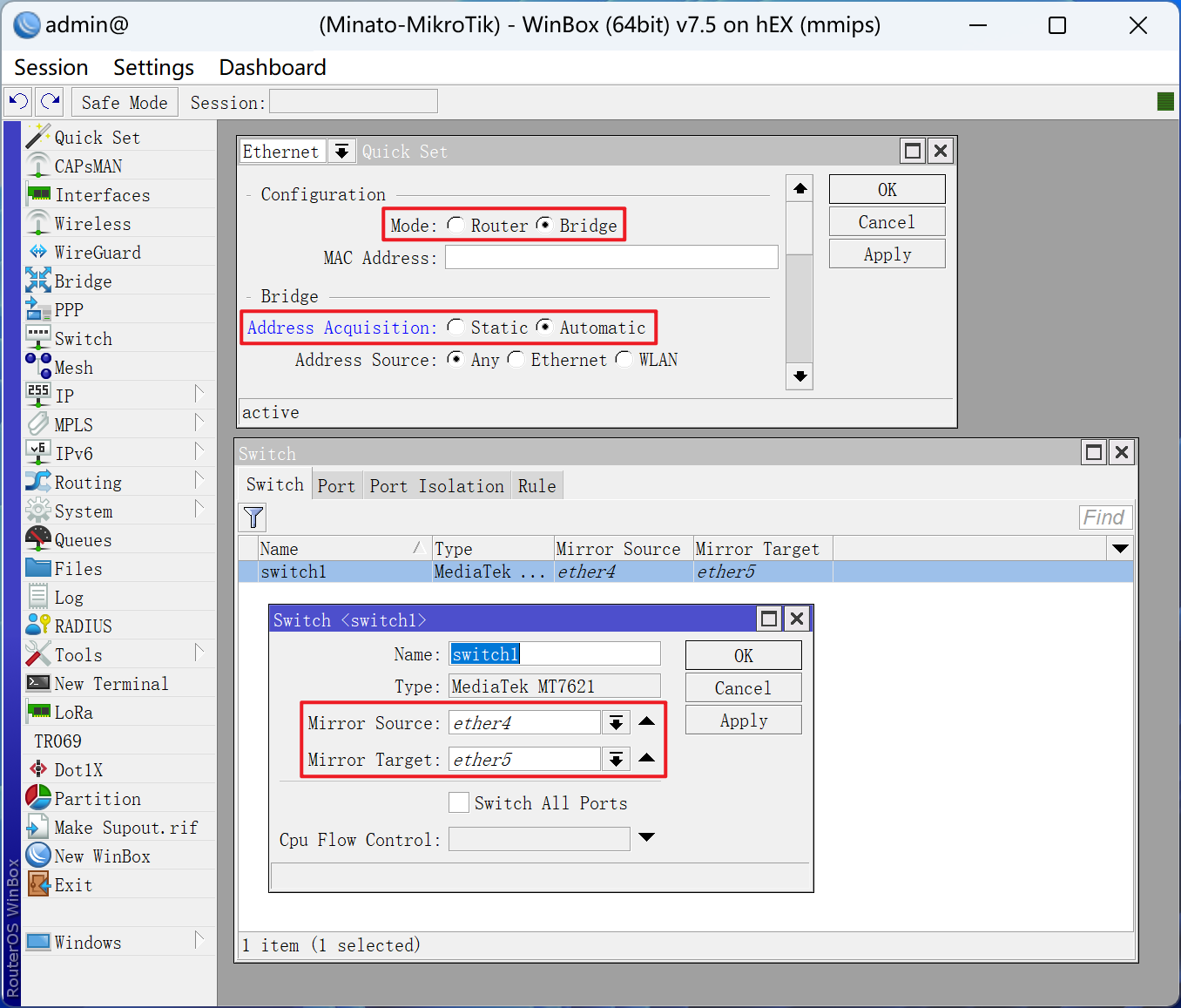
Task: Toggle the Safe Mode button
Action: 125,102
